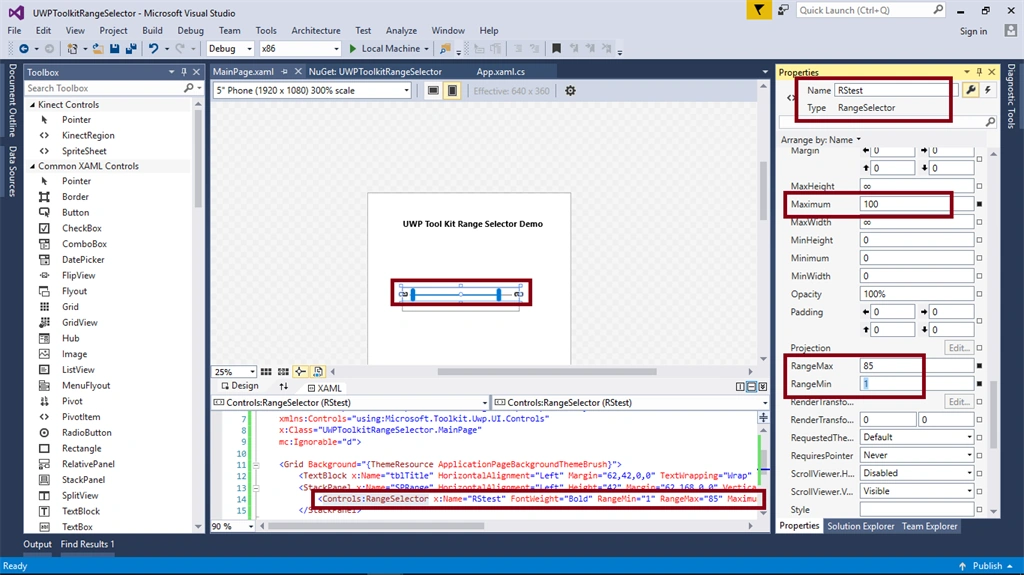The width and height of the screenshot is (1024, 575).
Task: Open designer settings gear icon
Action: coord(570,91)
